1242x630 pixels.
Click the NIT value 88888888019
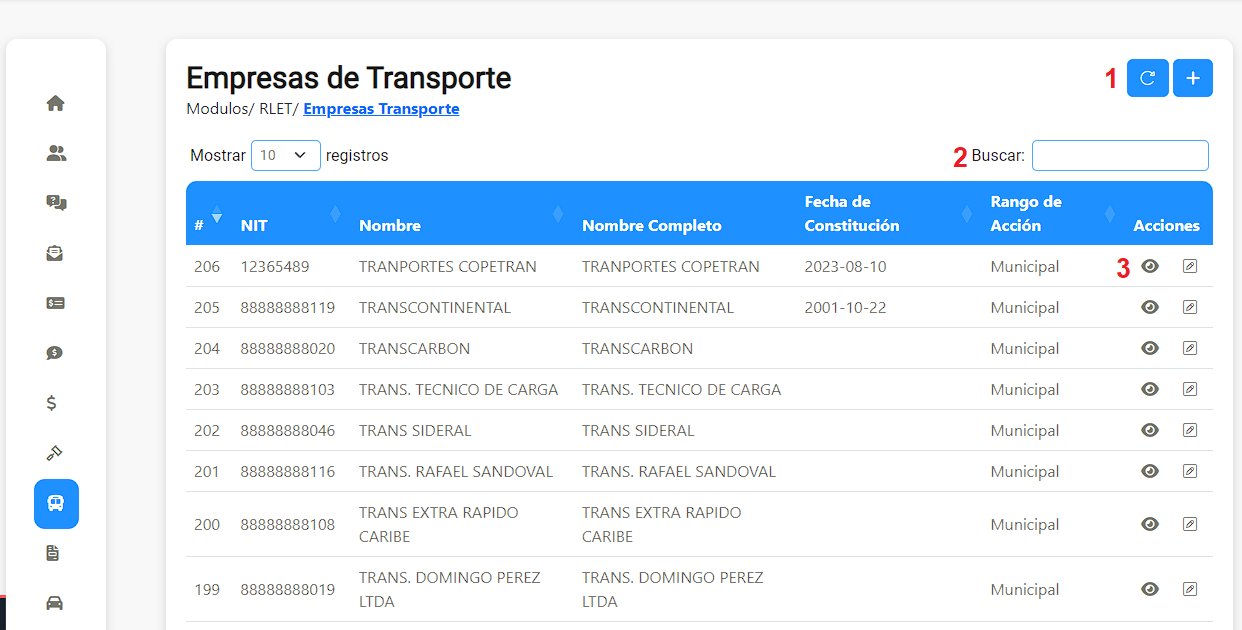[288, 590]
